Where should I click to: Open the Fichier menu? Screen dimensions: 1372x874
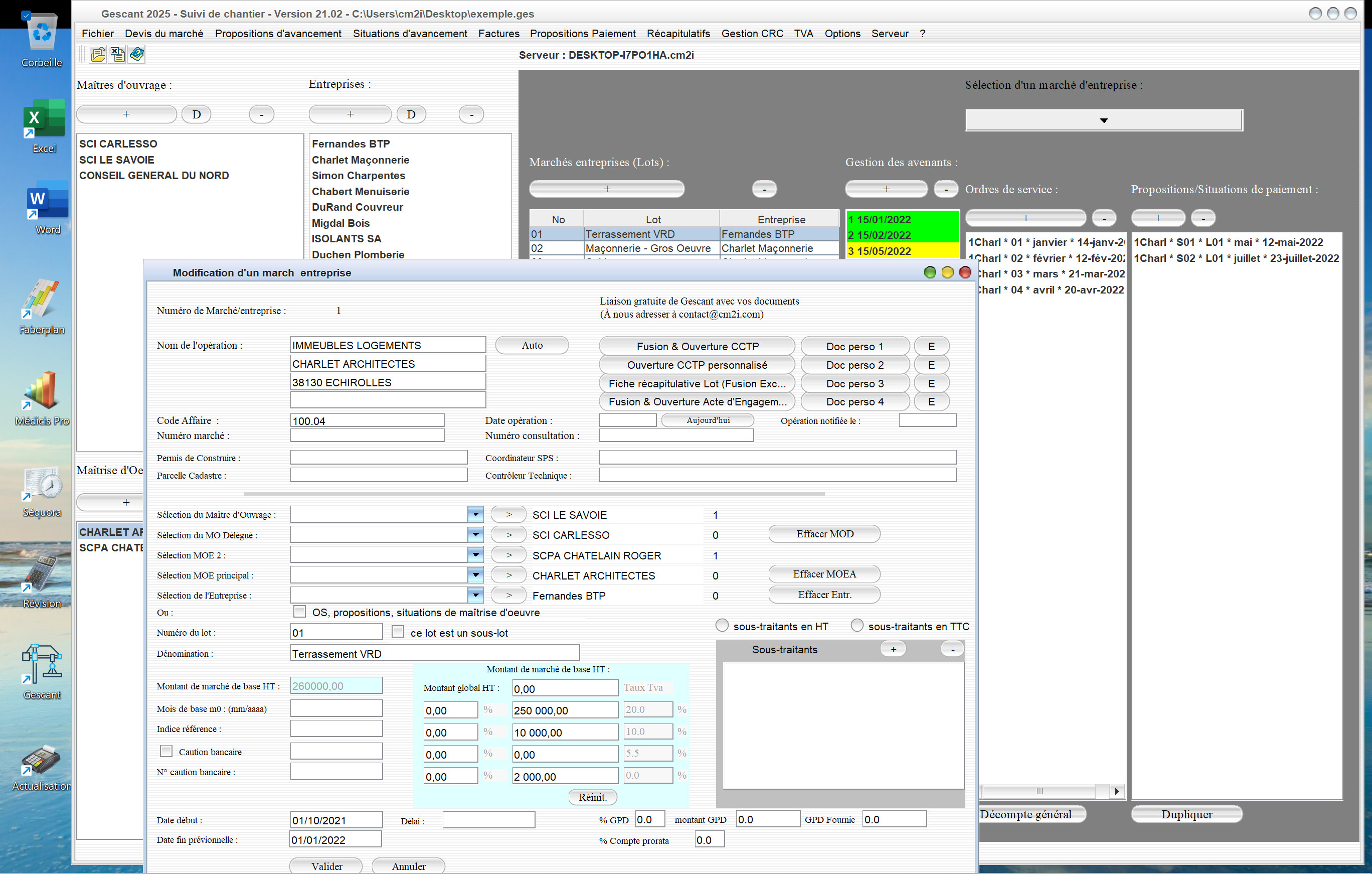[97, 34]
